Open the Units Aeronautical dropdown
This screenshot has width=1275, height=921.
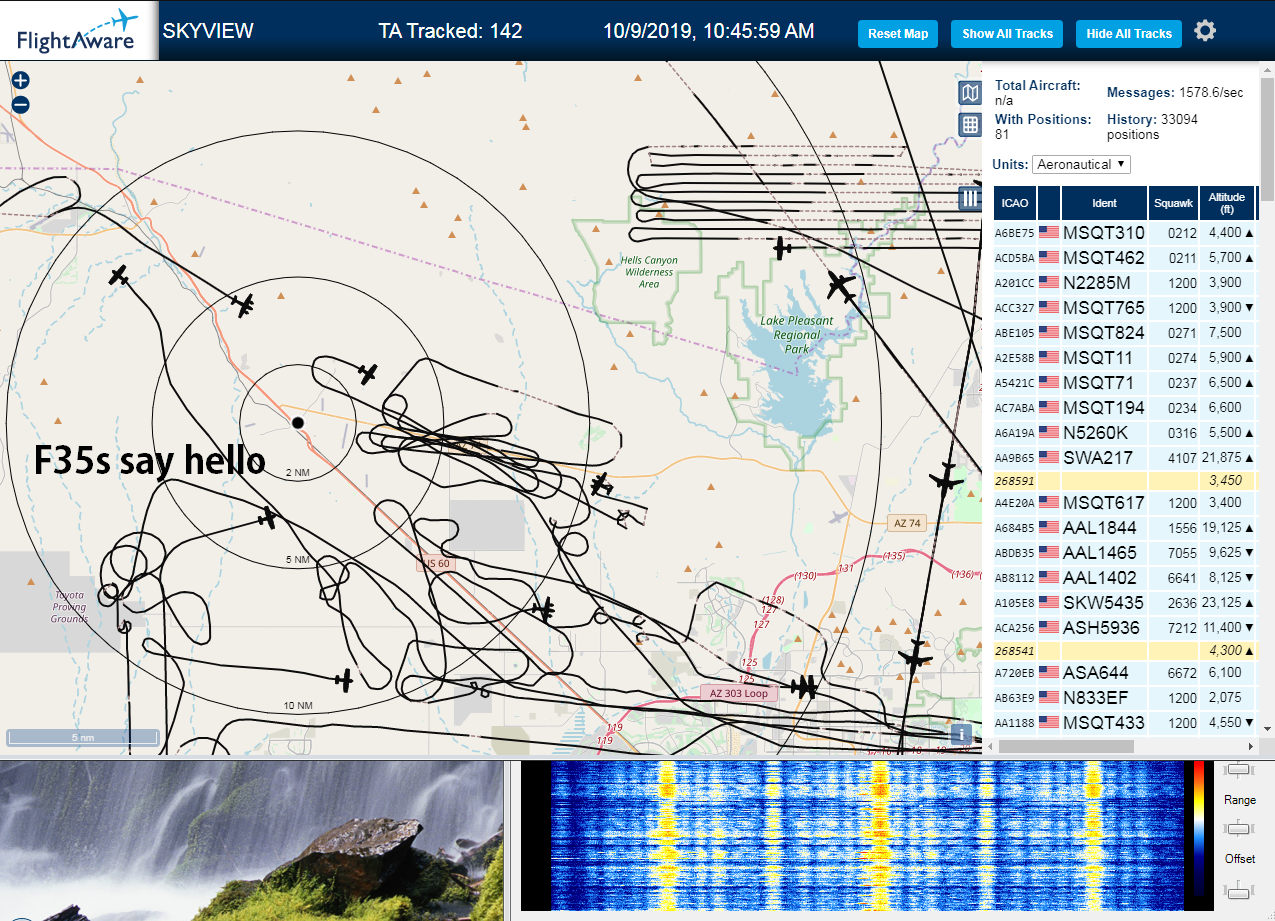[x=1081, y=164]
